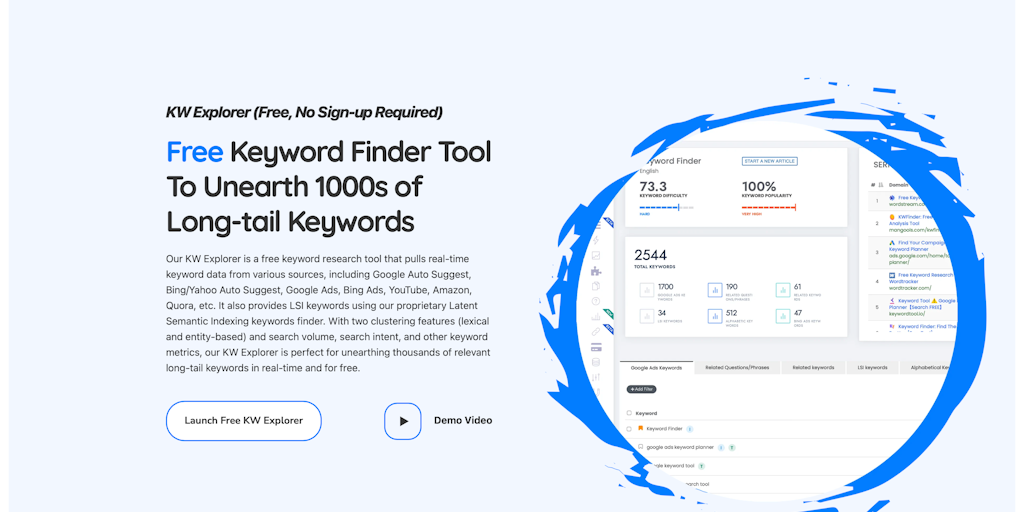
Task: Click the copy documents icon in the sidebar
Action: tap(596, 286)
